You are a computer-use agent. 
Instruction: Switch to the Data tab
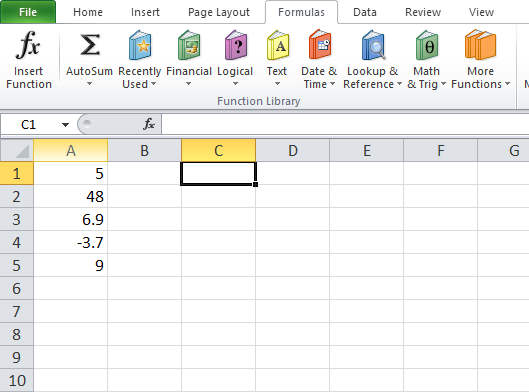(365, 12)
